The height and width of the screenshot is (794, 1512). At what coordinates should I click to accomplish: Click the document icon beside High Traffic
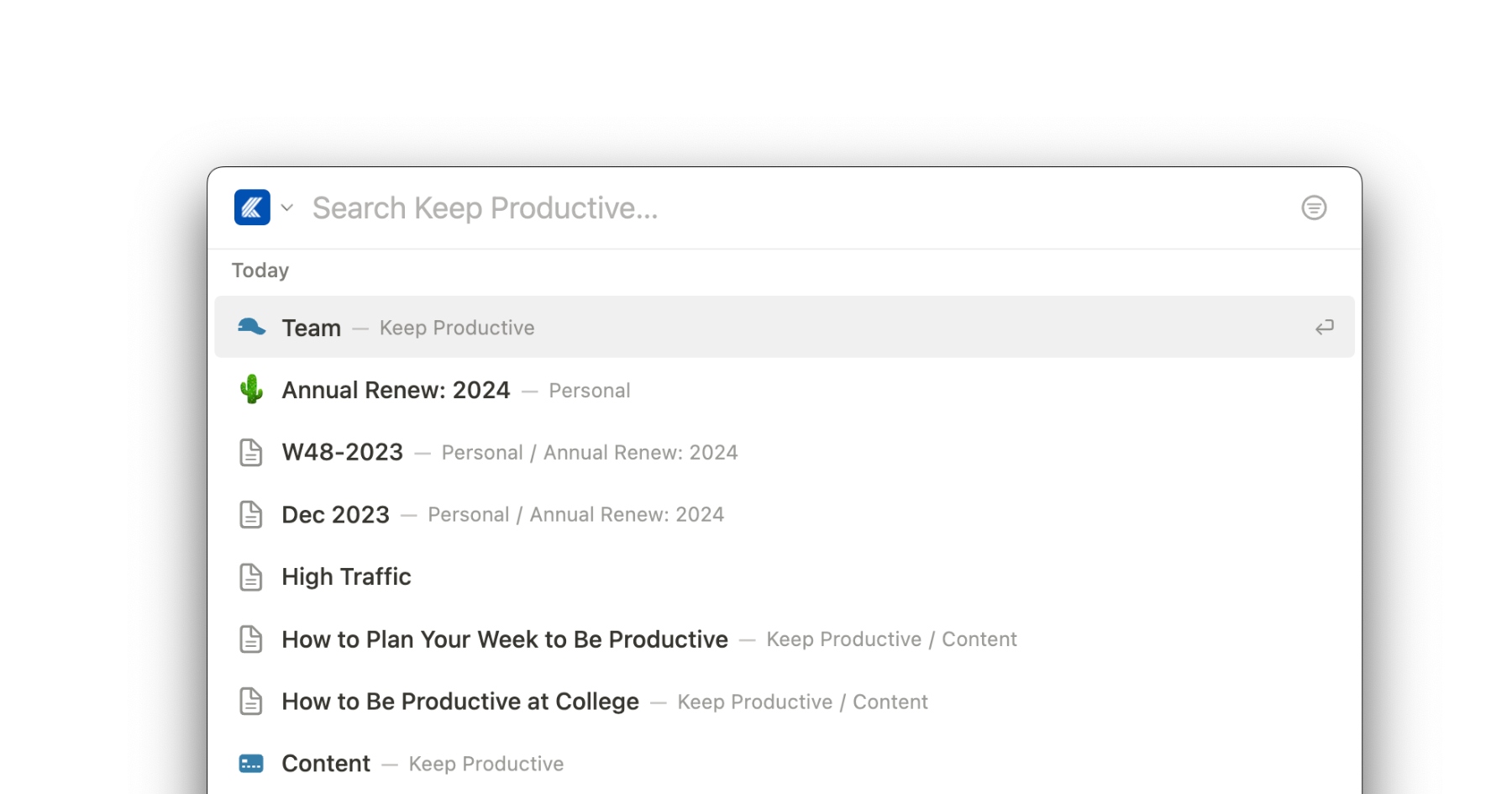click(251, 576)
